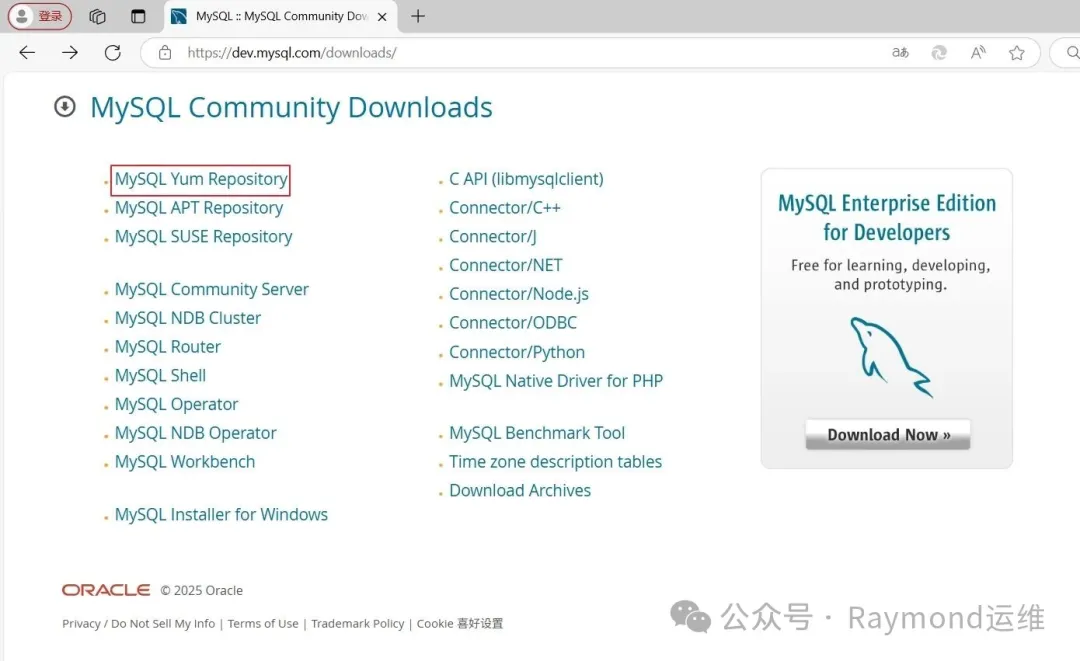The width and height of the screenshot is (1080, 661).
Task: Open the workspaces icon
Action: [97, 17]
